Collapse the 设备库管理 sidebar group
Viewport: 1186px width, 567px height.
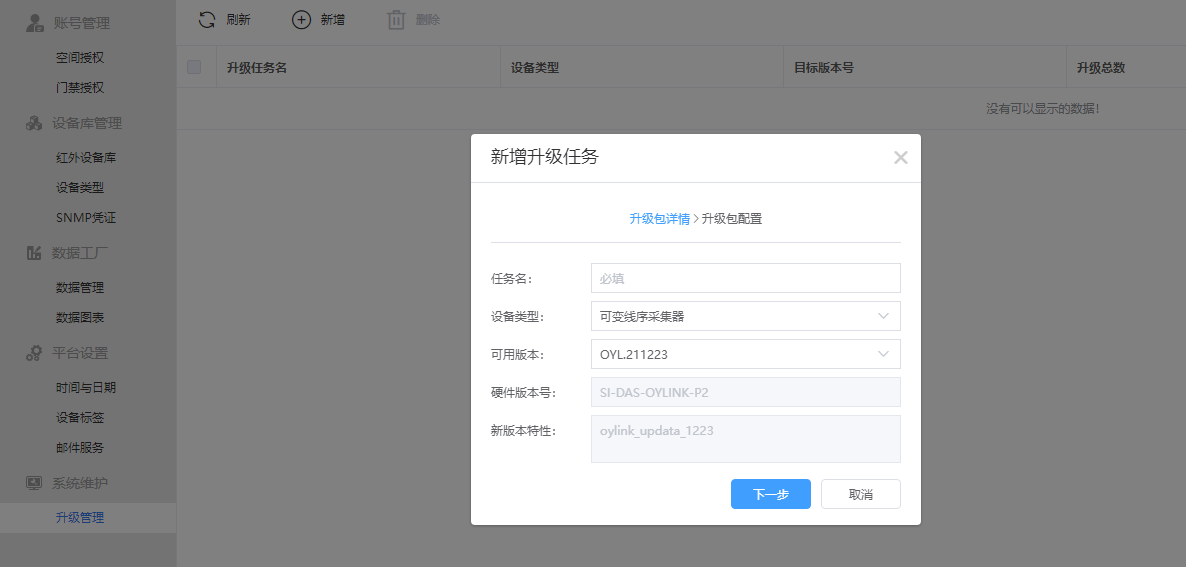tap(88, 123)
